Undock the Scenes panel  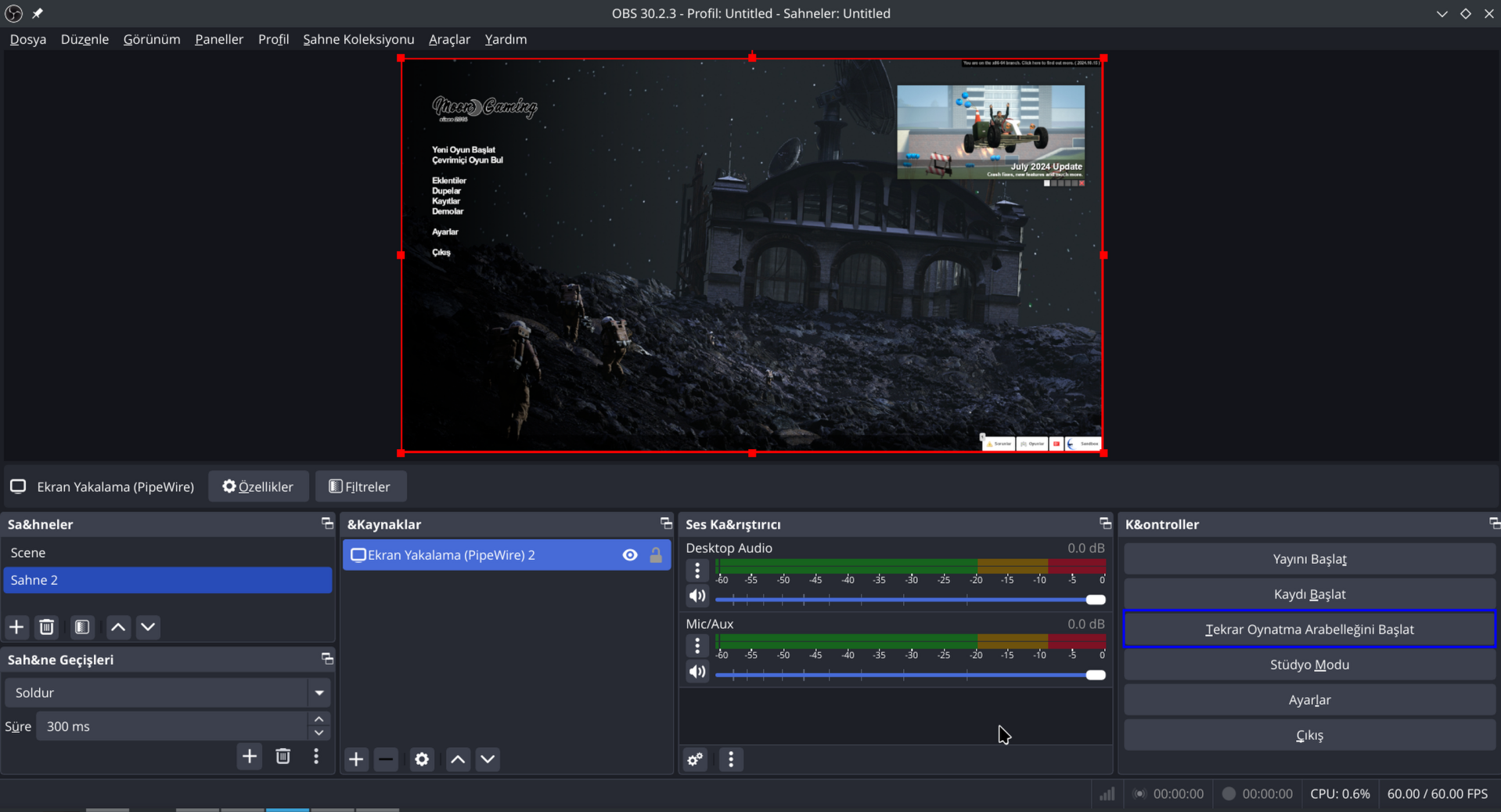pos(327,523)
